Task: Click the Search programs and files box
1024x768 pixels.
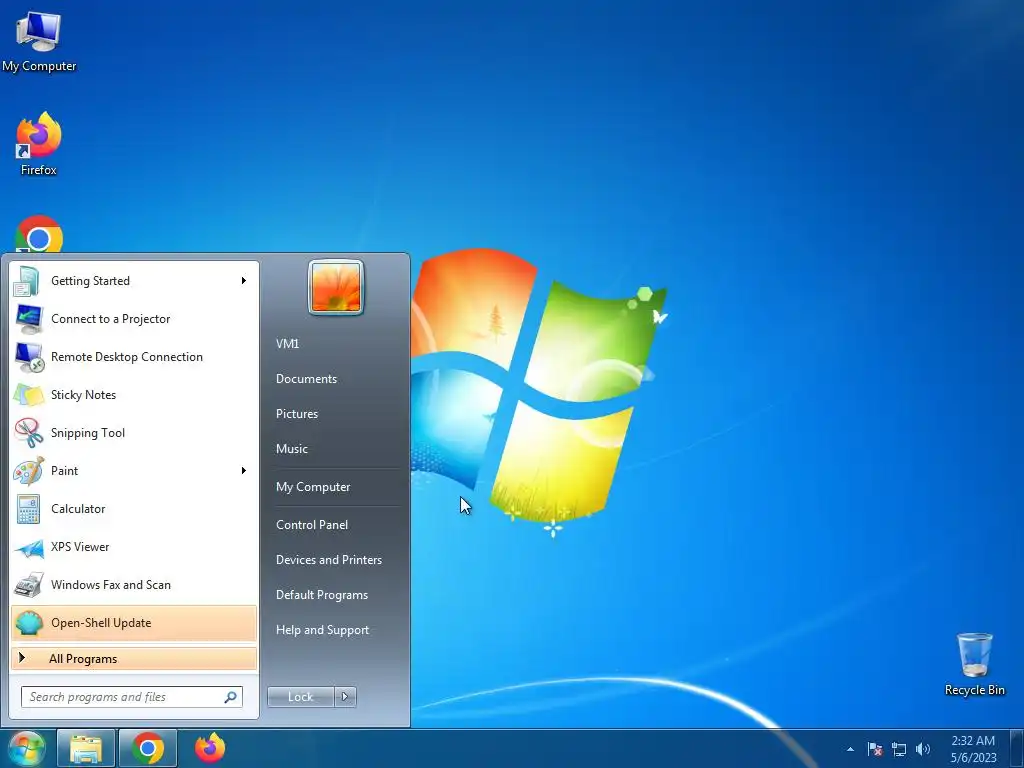Action: tap(132, 697)
